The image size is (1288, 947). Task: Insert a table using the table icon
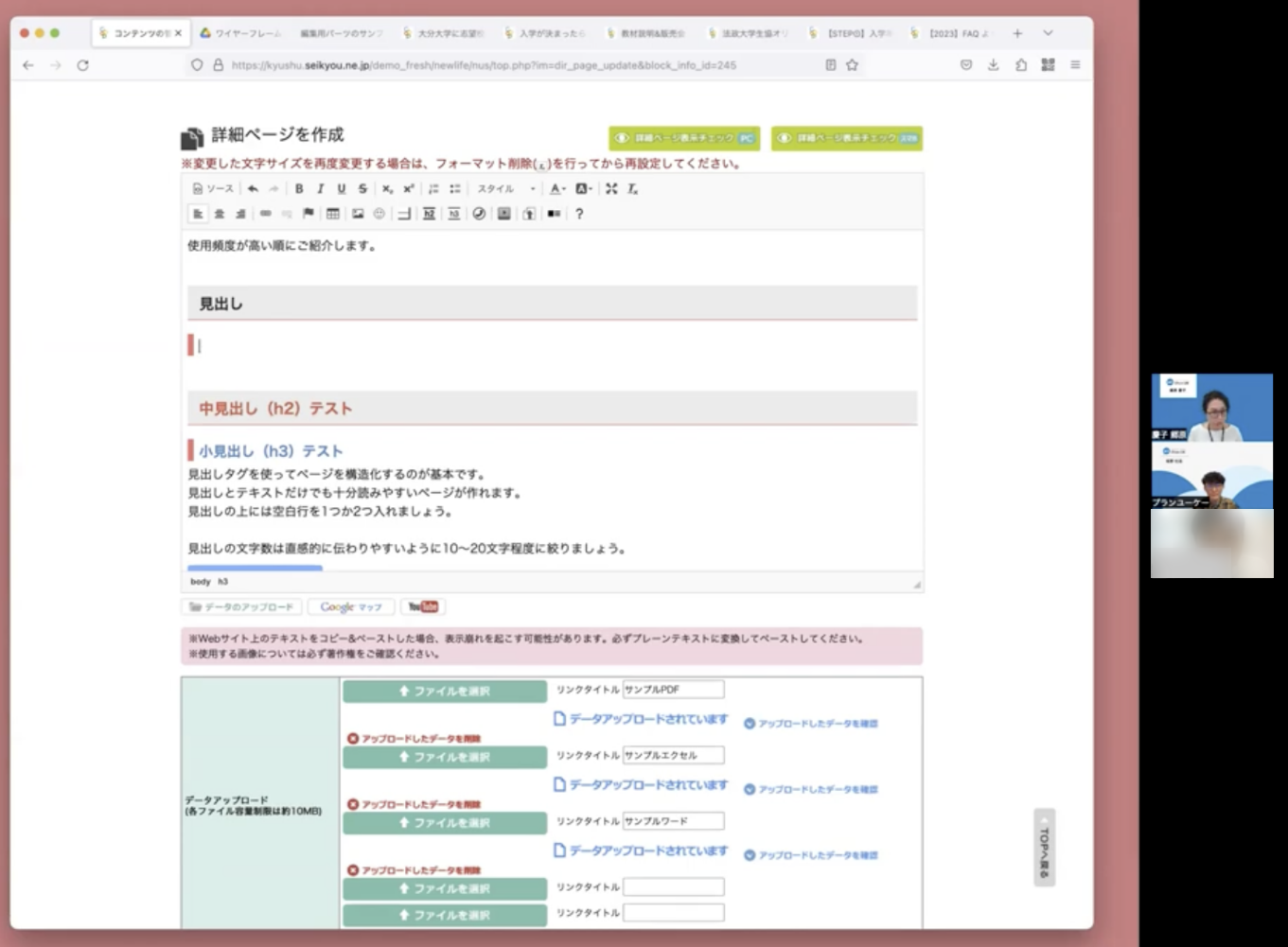point(333,214)
